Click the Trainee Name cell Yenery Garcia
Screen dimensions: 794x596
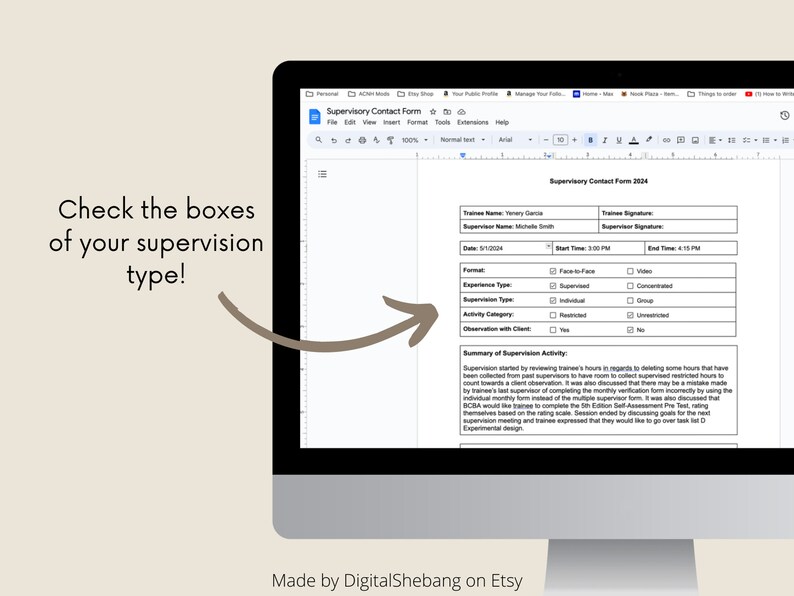pyautogui.click(x=529, y=213)
